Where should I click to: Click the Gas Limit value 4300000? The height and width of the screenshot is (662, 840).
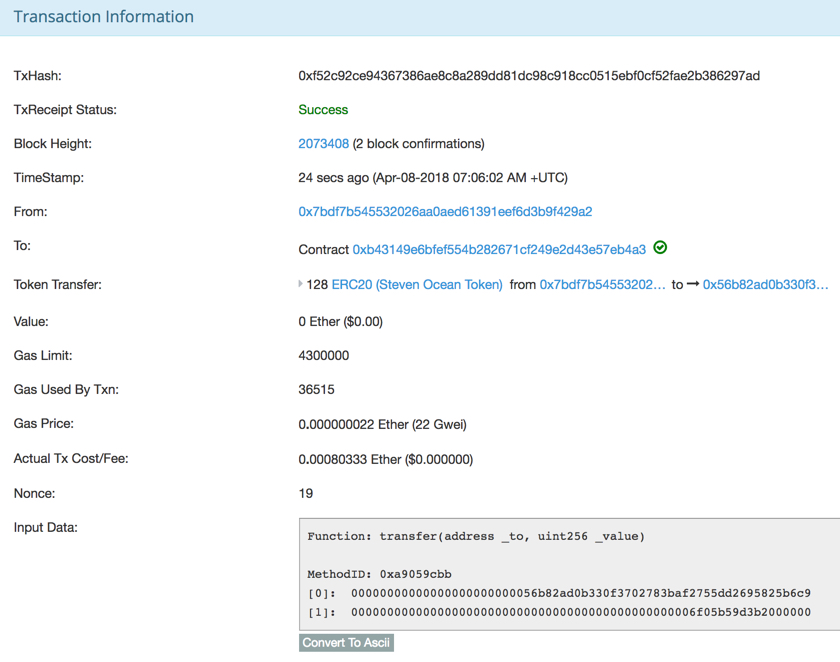(324, 356)
